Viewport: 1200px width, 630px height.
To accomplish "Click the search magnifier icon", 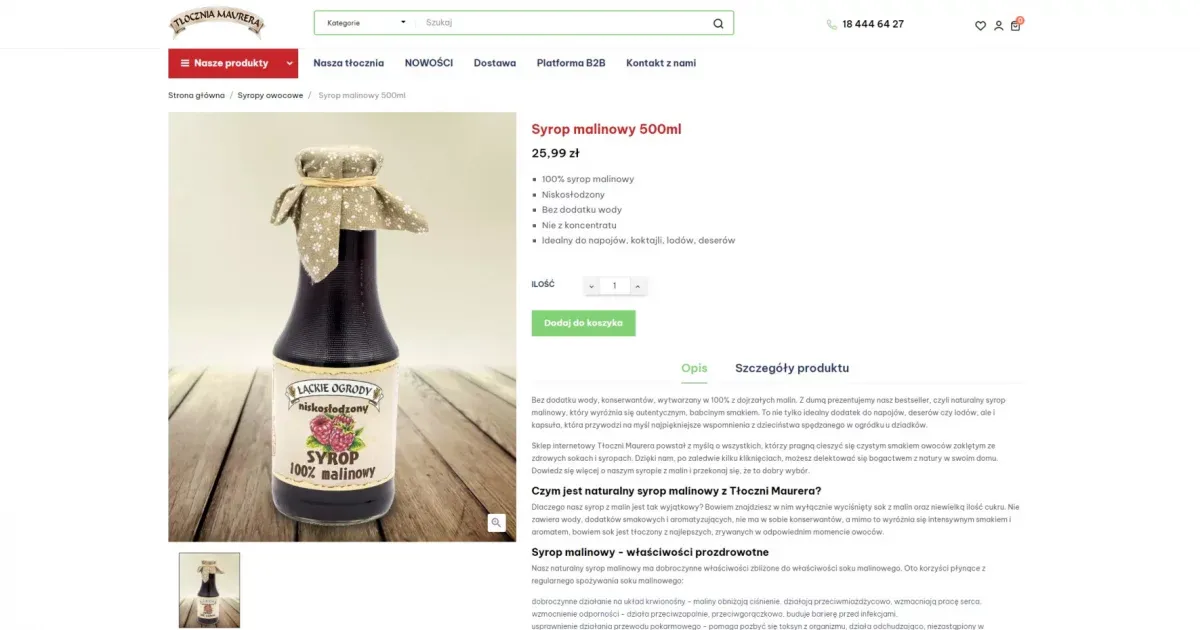I will tap(718, 23).
